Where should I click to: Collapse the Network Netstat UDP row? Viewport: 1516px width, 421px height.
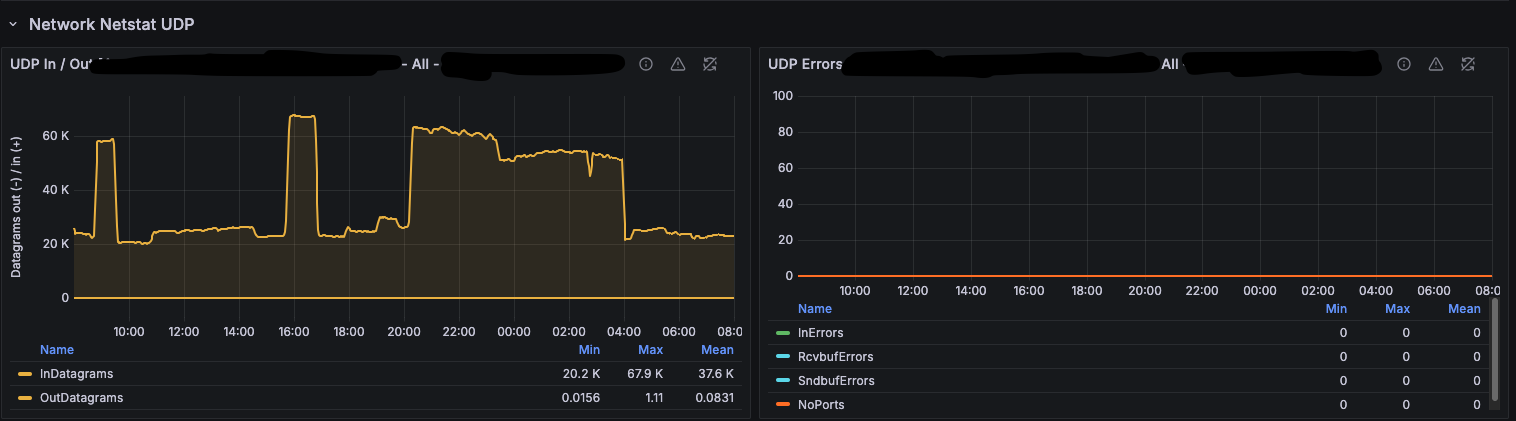[x=13, y=24]
